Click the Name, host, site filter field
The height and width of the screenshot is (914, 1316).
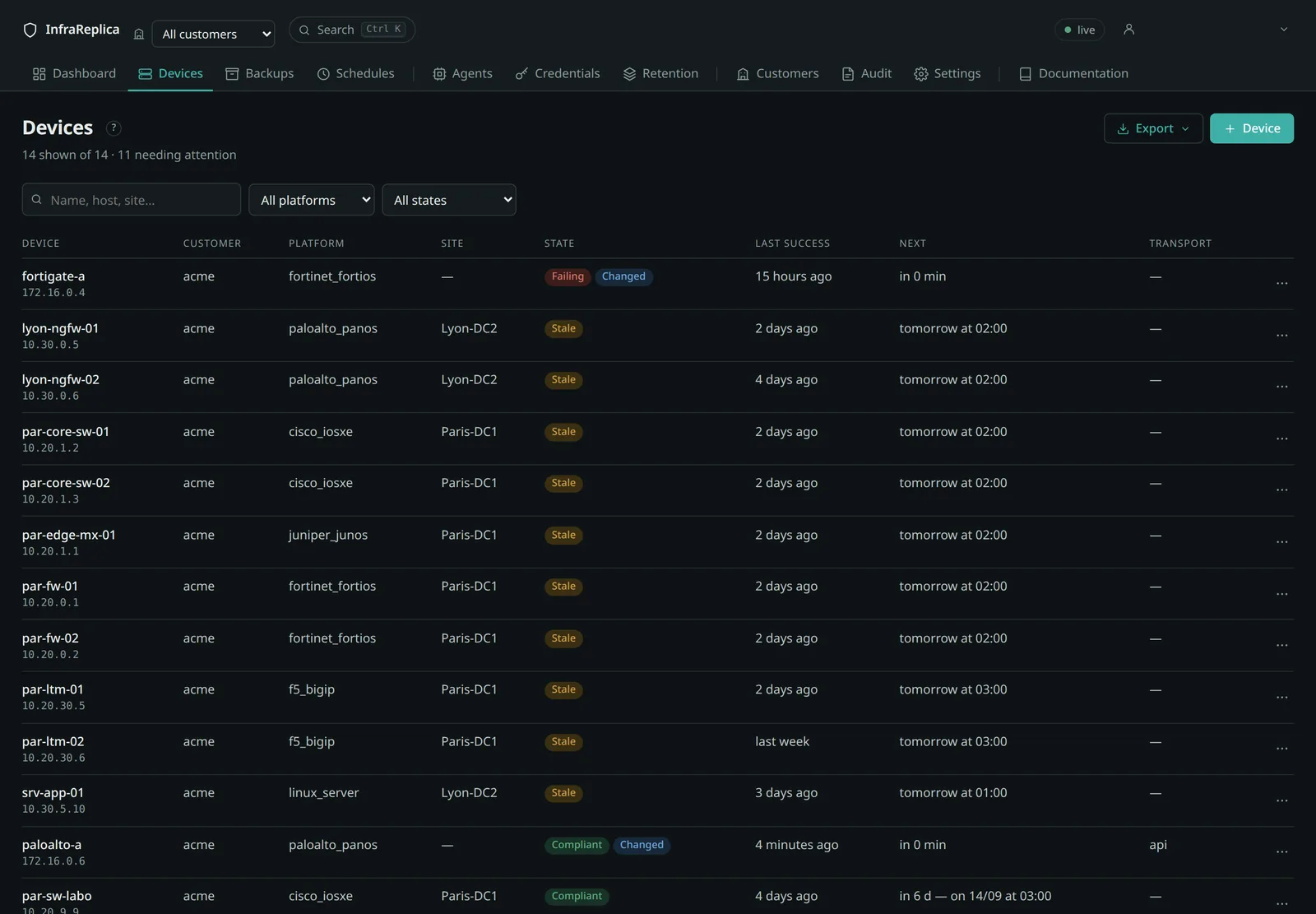[132, 200]
